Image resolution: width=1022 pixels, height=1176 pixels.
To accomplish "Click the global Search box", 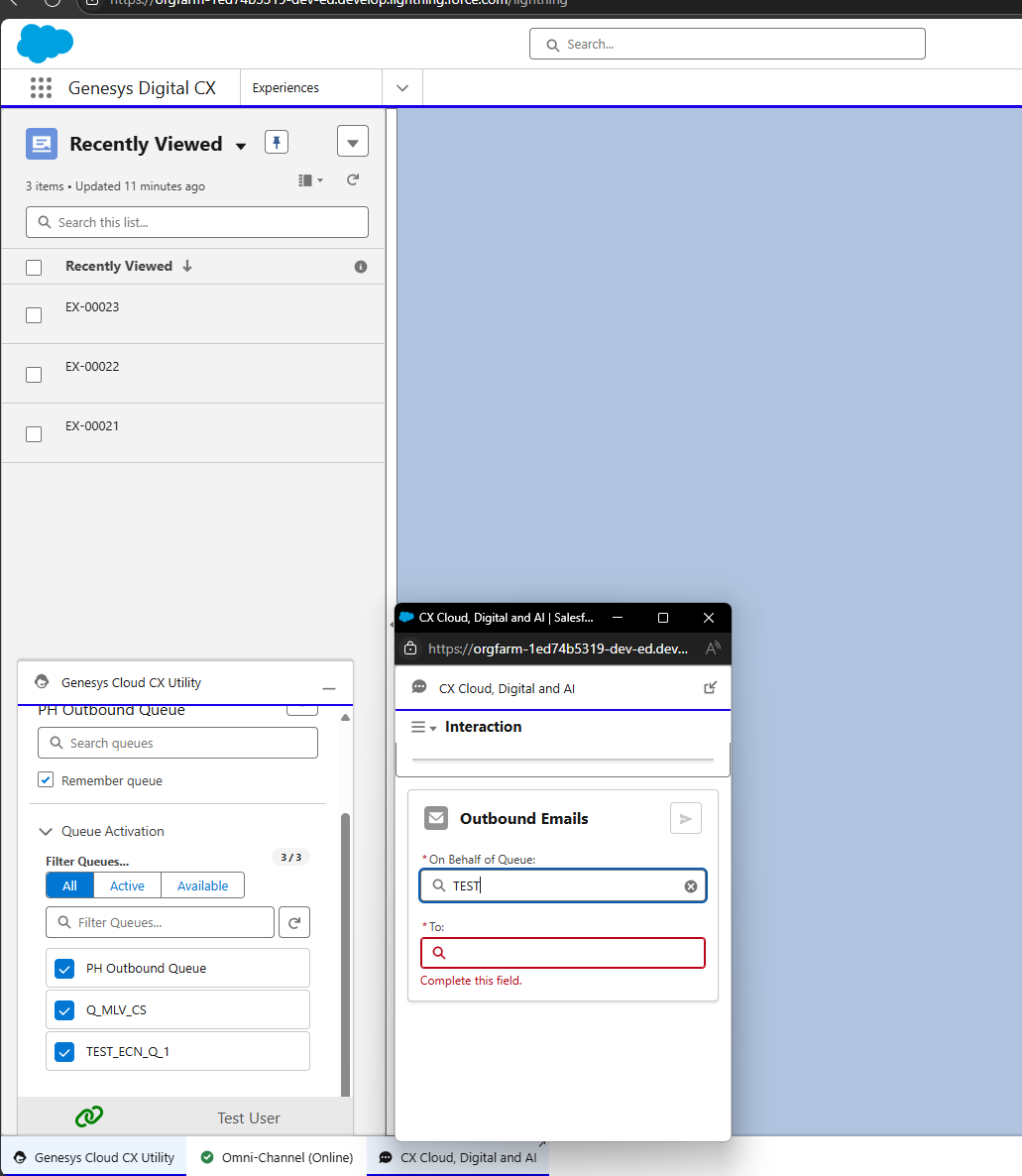I will coord(728,45).
